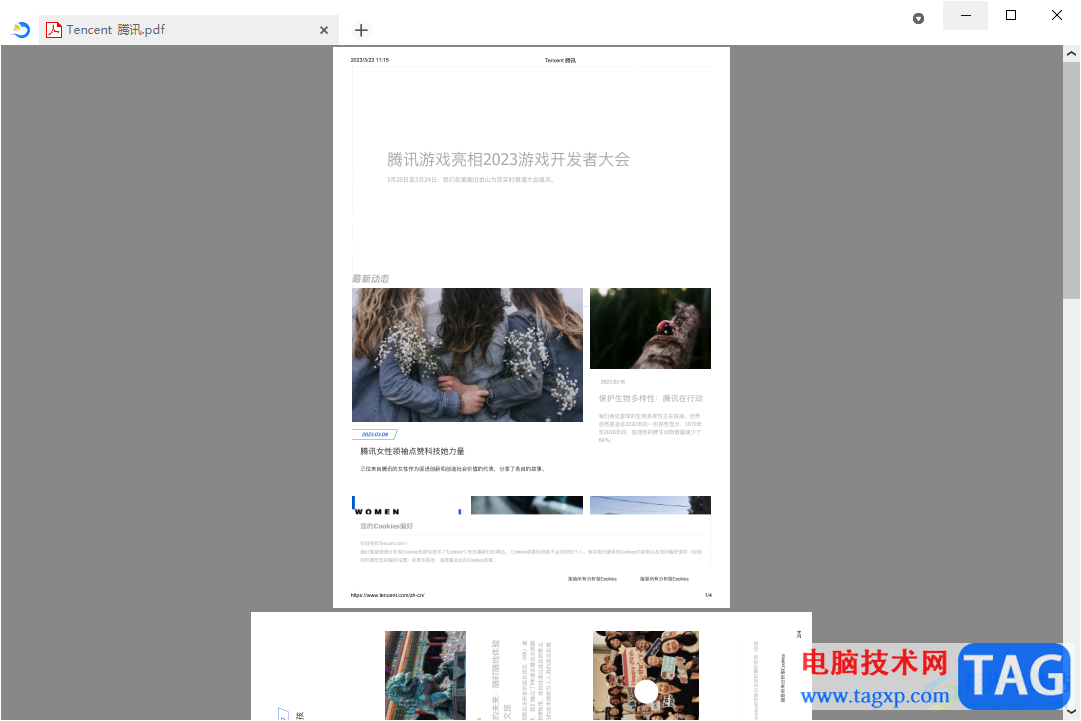Open the round dropdown menu in title bar
Viewport: 1081px width, 721px height.
(x=918, y=19)
